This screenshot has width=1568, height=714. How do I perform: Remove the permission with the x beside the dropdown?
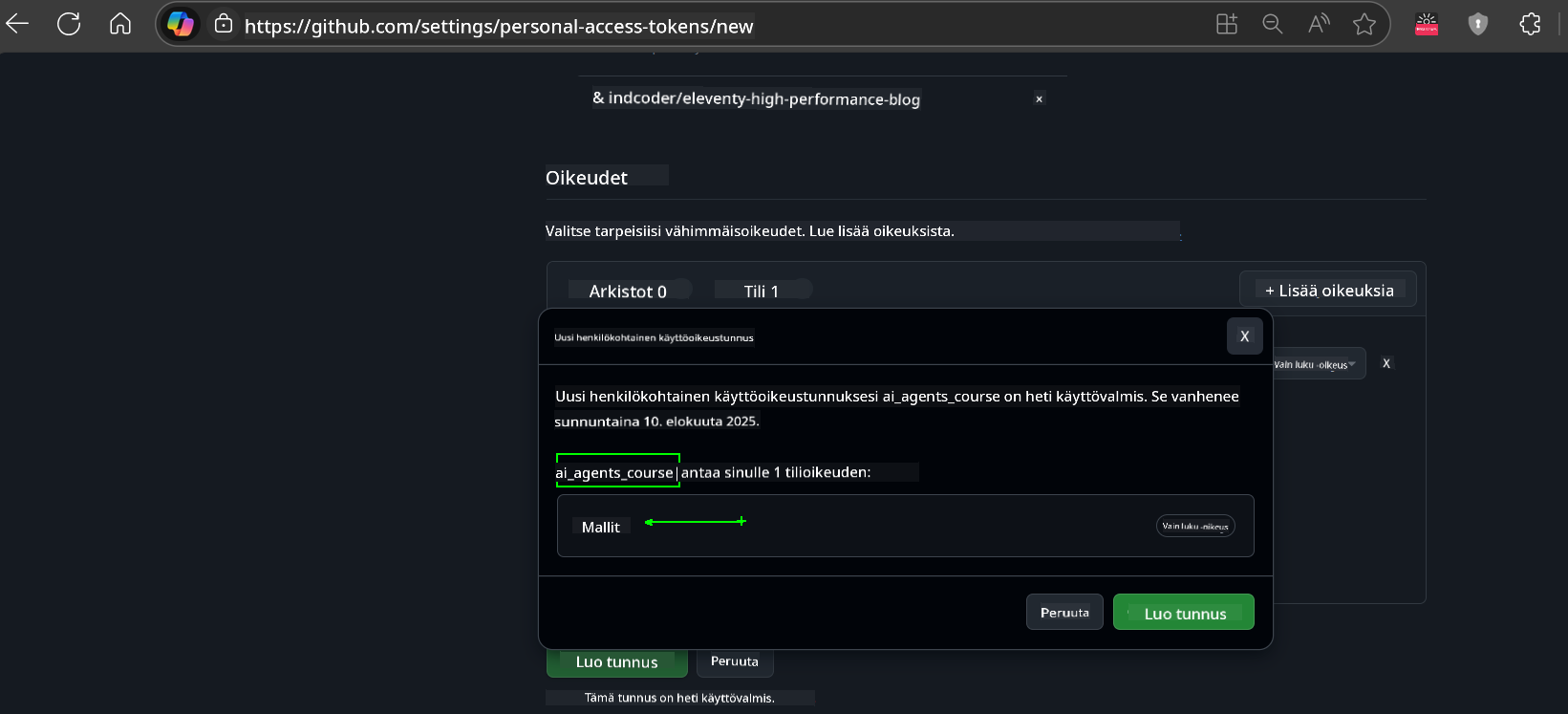[1386, 363]
